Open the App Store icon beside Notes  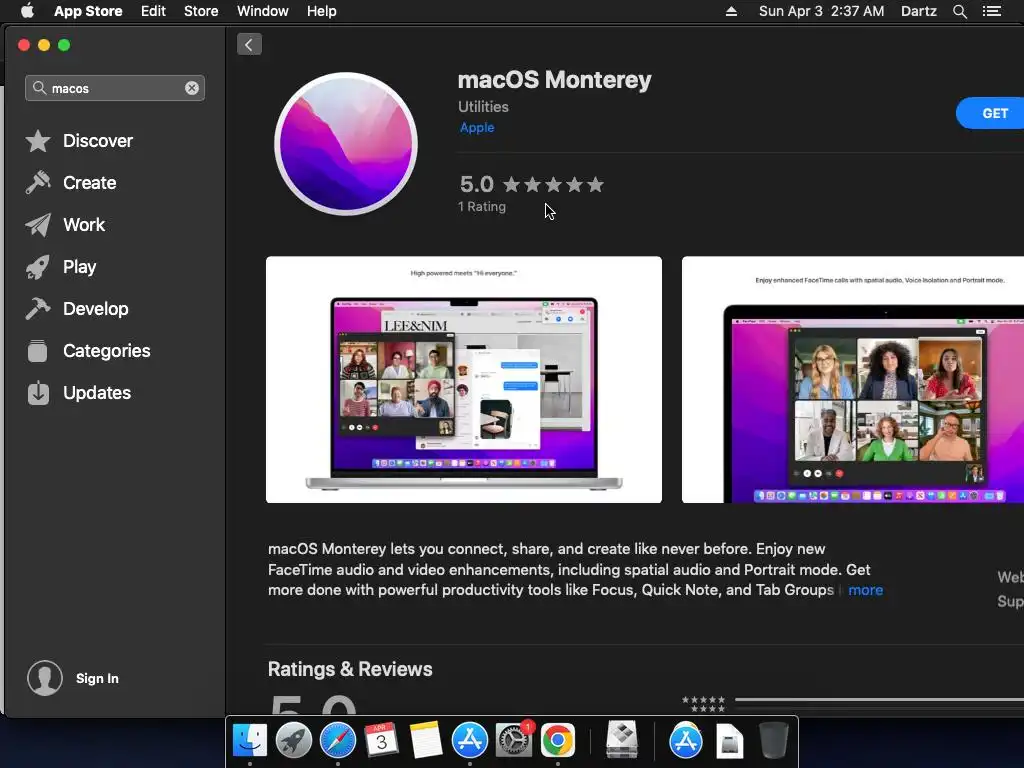(x=470, y=741)
